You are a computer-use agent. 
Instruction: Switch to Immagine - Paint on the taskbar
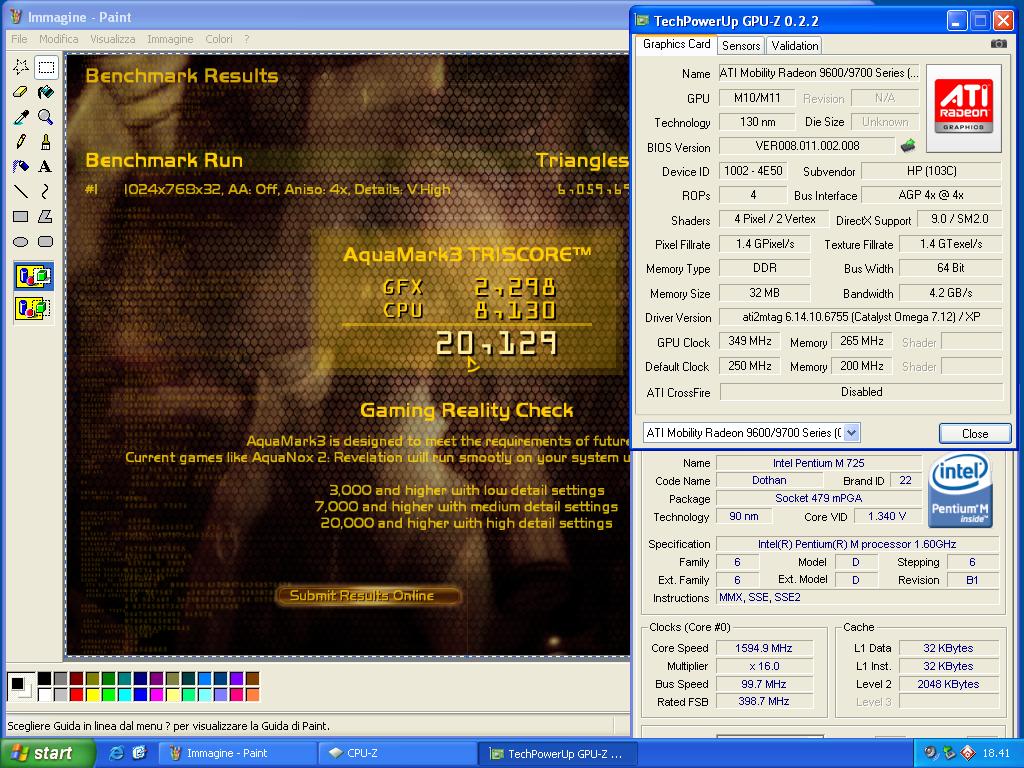coord(238,753)
